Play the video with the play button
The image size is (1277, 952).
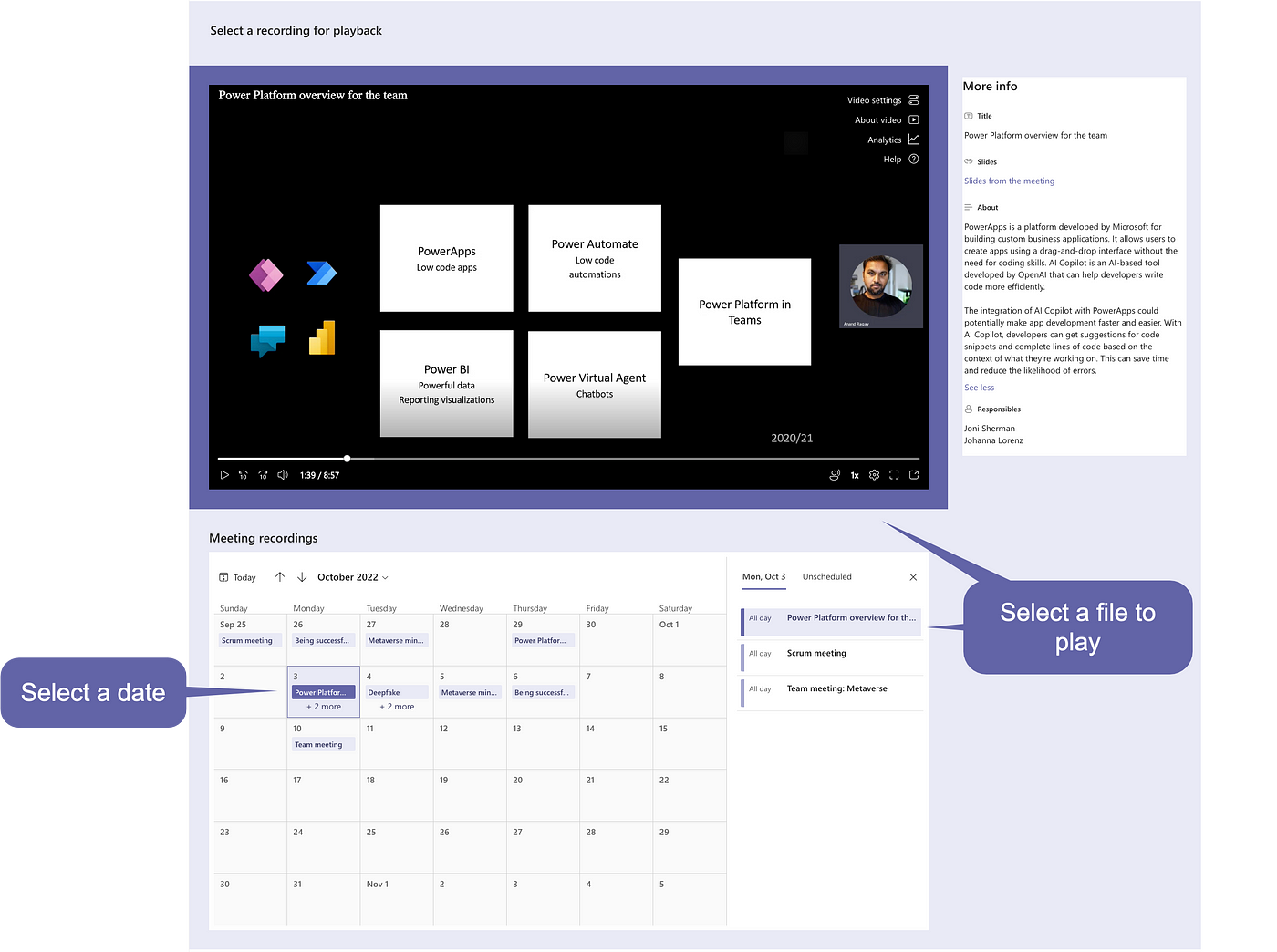[x=224, y=475]
